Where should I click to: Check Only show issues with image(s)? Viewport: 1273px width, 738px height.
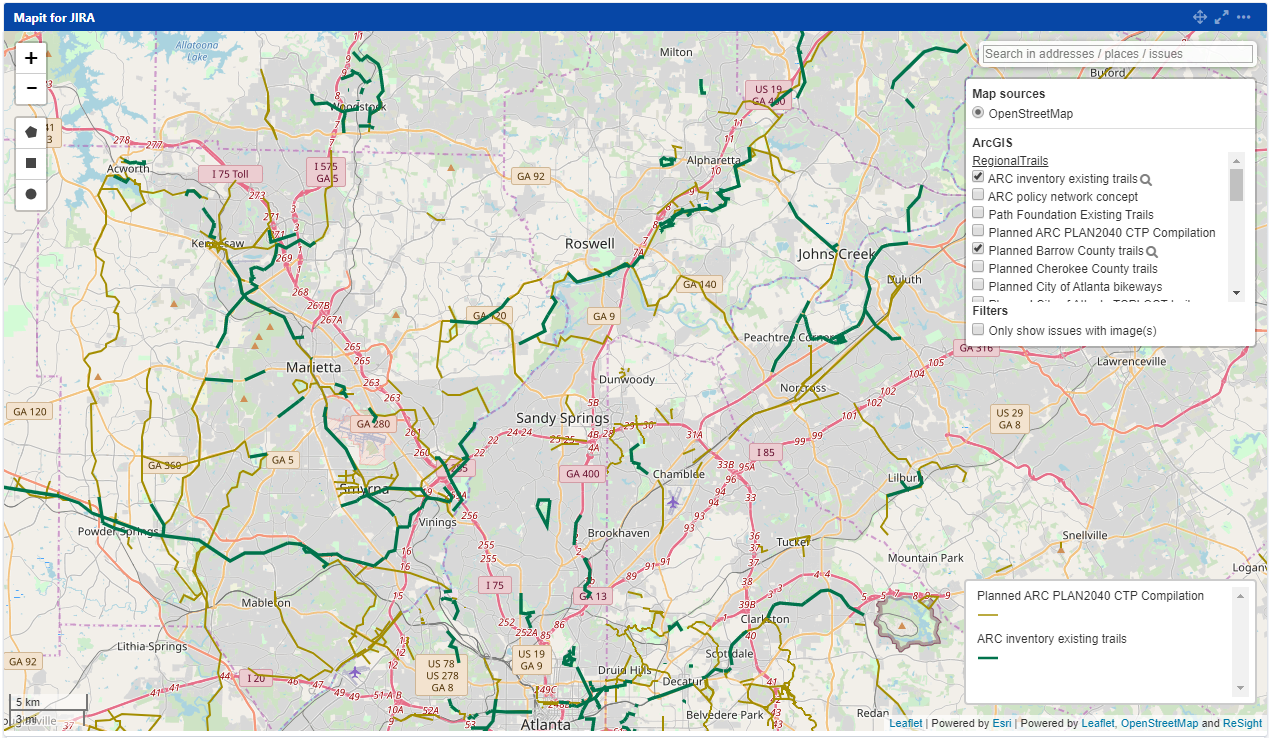pos(977,329)
